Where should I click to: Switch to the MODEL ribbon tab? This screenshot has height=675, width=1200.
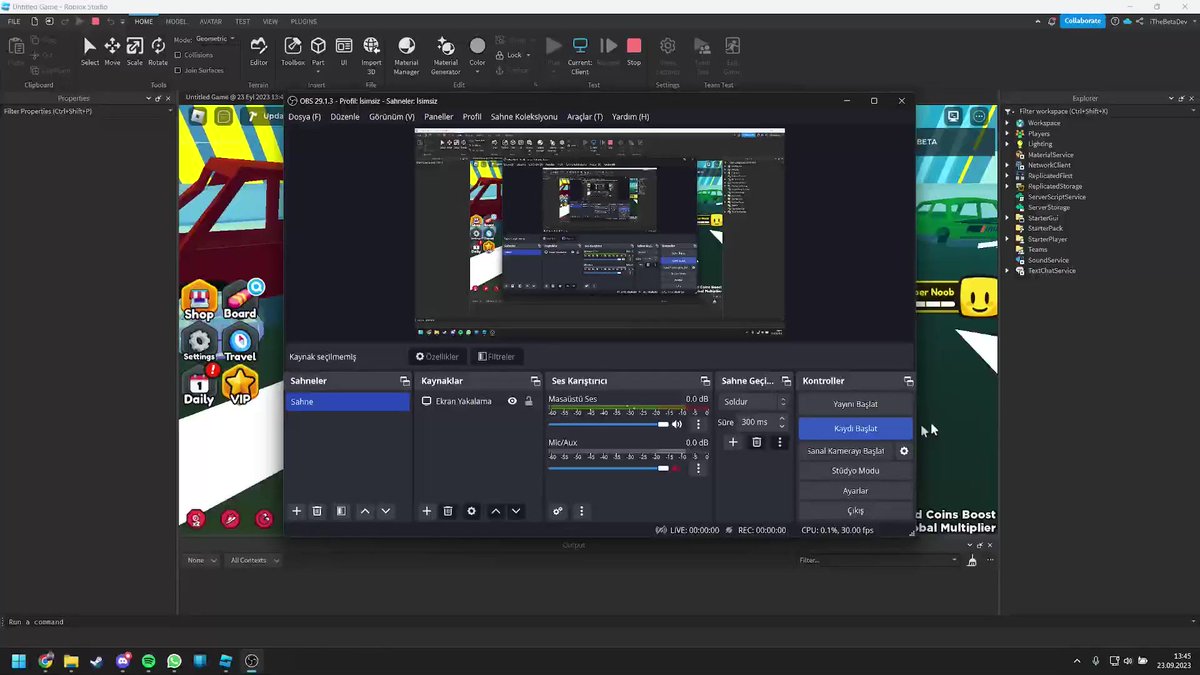pyautogui.click(x=176, y=21)
